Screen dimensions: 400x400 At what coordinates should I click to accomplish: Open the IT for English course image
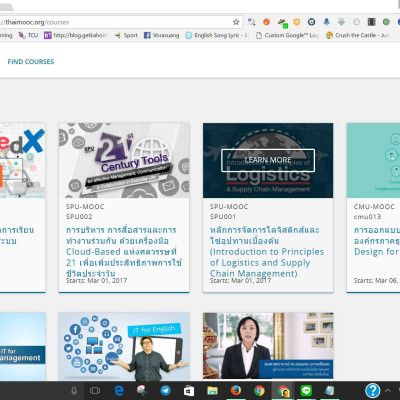pyautogui.click(x=124, y=347)
